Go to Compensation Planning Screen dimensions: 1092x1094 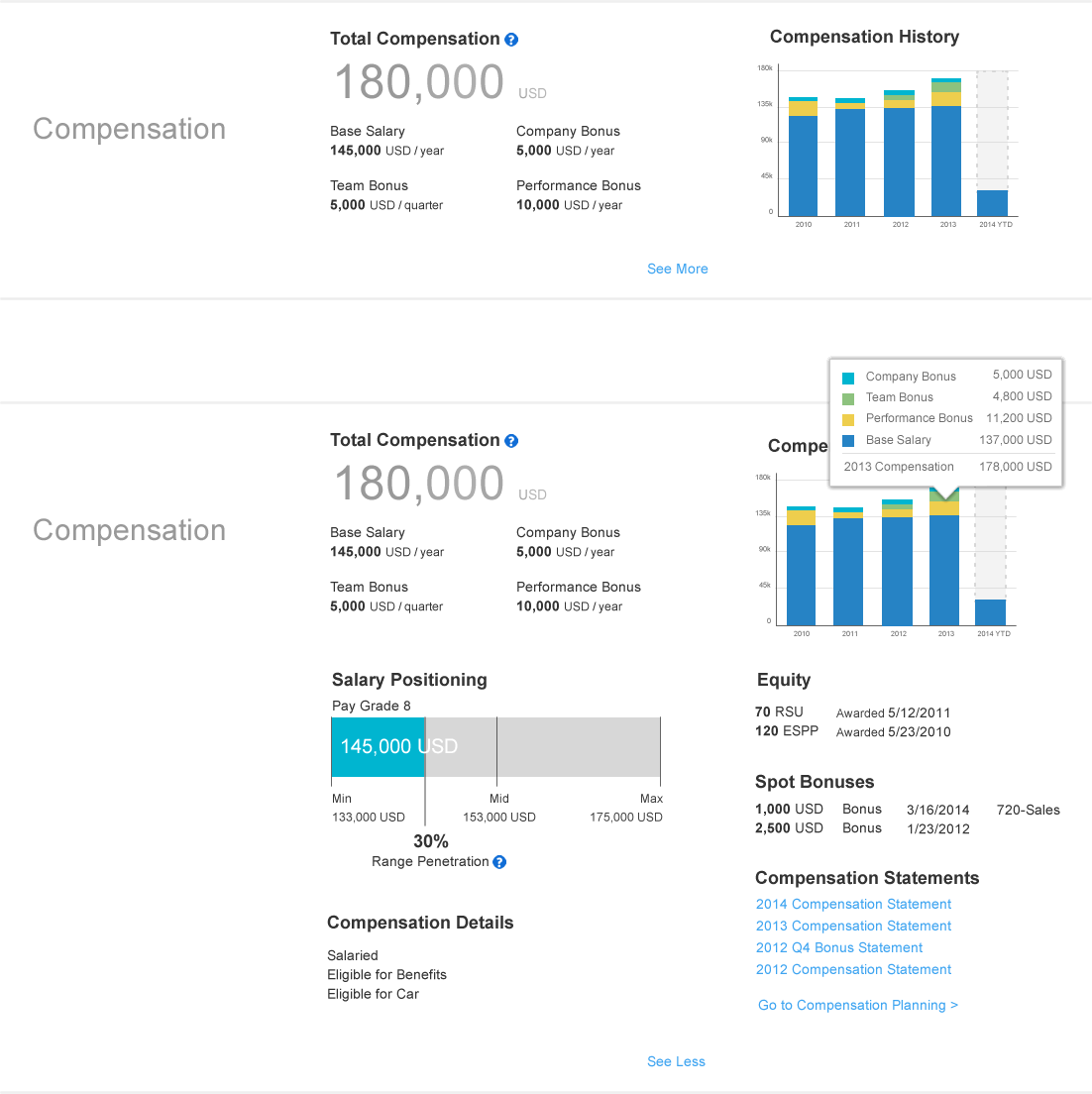point(857,1005)
